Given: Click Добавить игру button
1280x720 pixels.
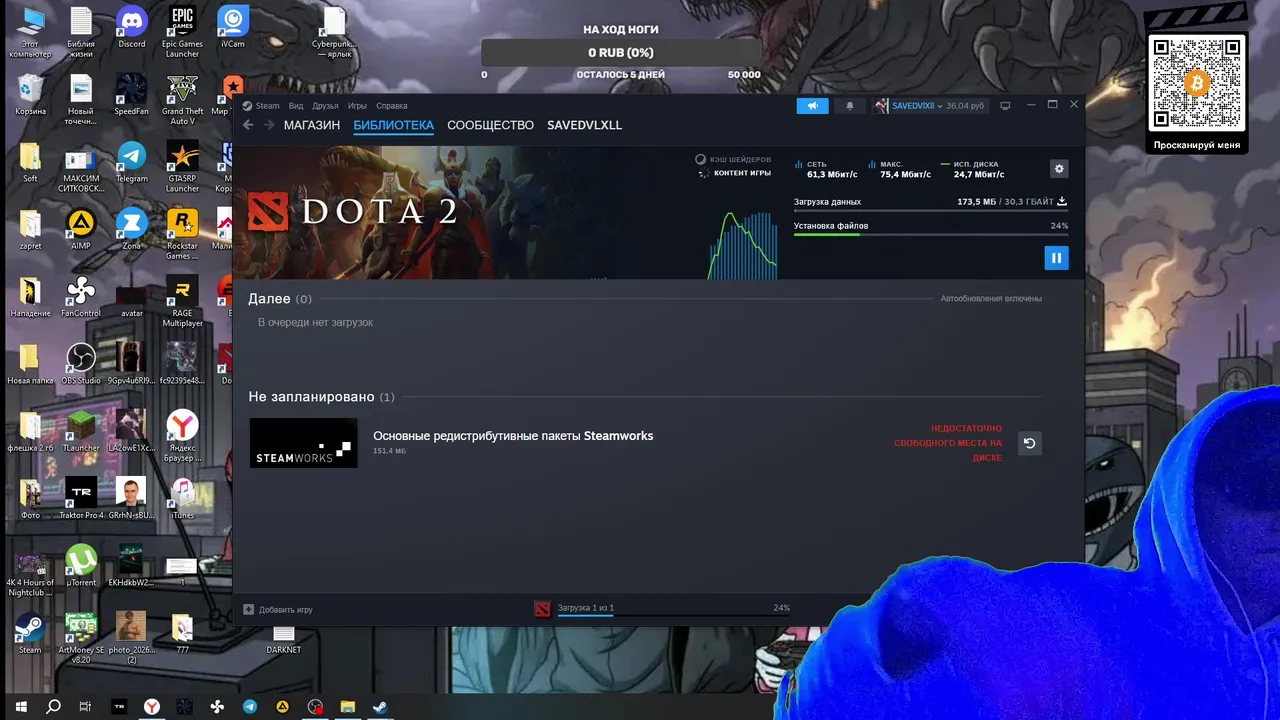Looking at the screenshot, I should click(x=278, y=609).
